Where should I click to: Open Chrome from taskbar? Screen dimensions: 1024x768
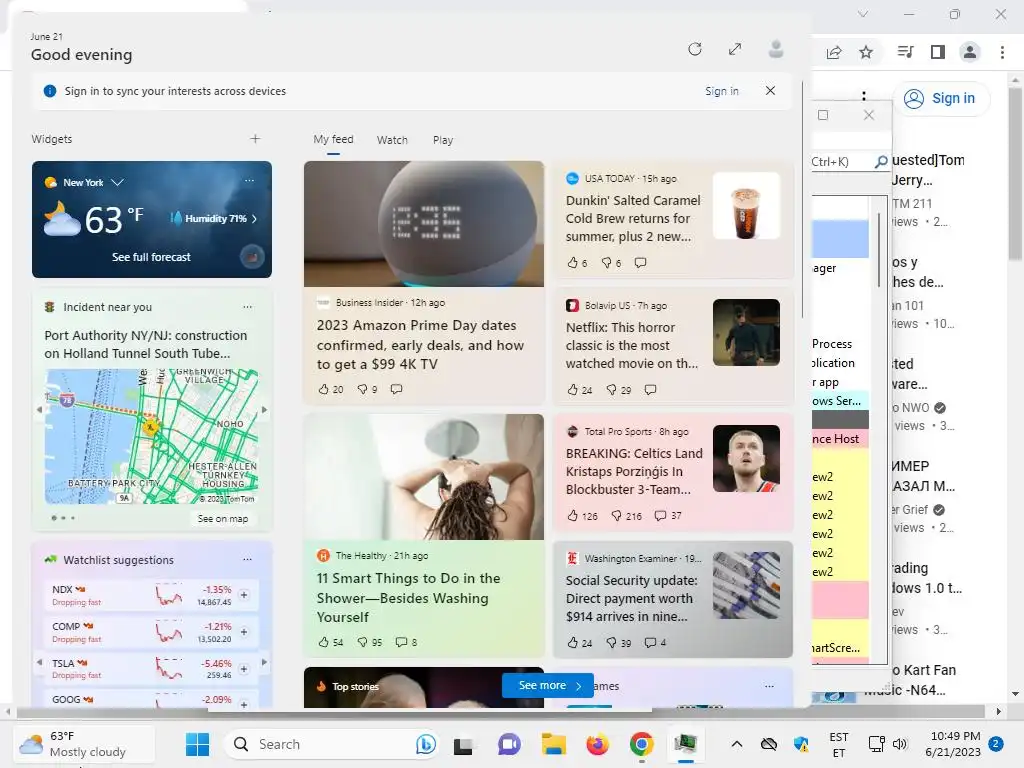[641, 744]
